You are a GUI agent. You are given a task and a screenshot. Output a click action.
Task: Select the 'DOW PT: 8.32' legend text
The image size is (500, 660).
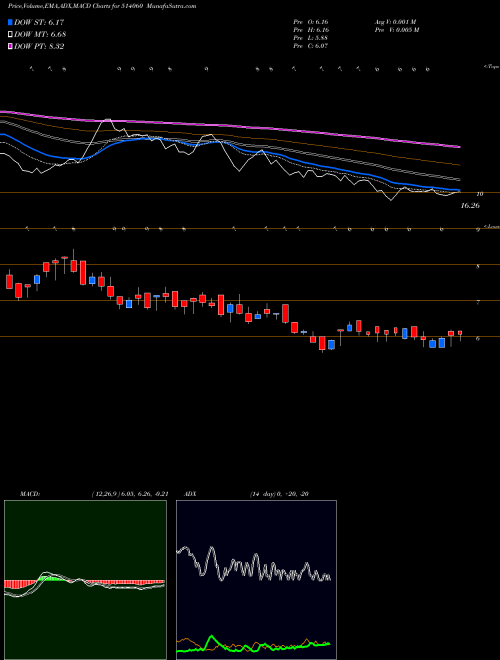(x=39, y=46)
